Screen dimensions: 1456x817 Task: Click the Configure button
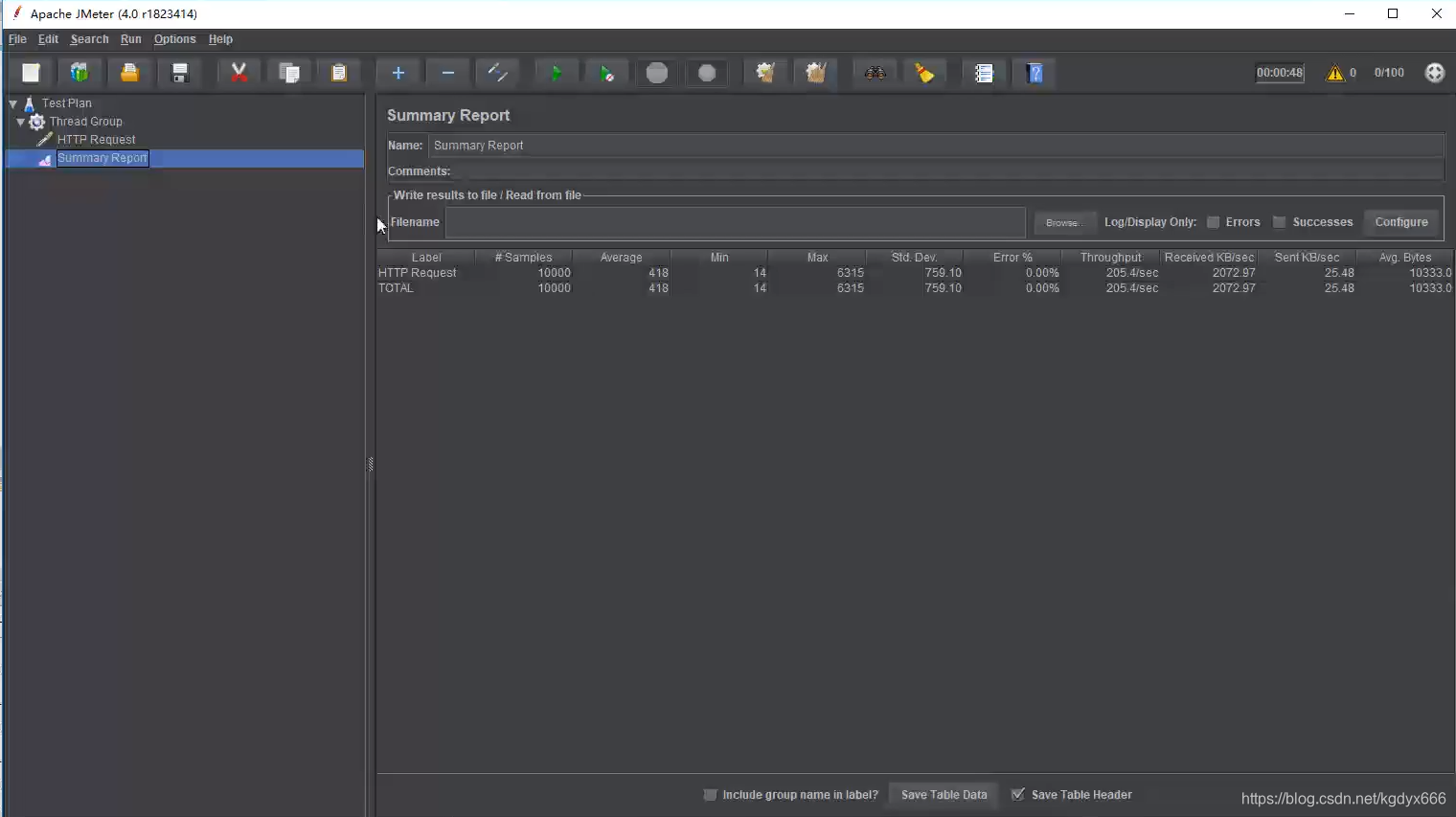pyautogui.click(x=1401, y=222)
